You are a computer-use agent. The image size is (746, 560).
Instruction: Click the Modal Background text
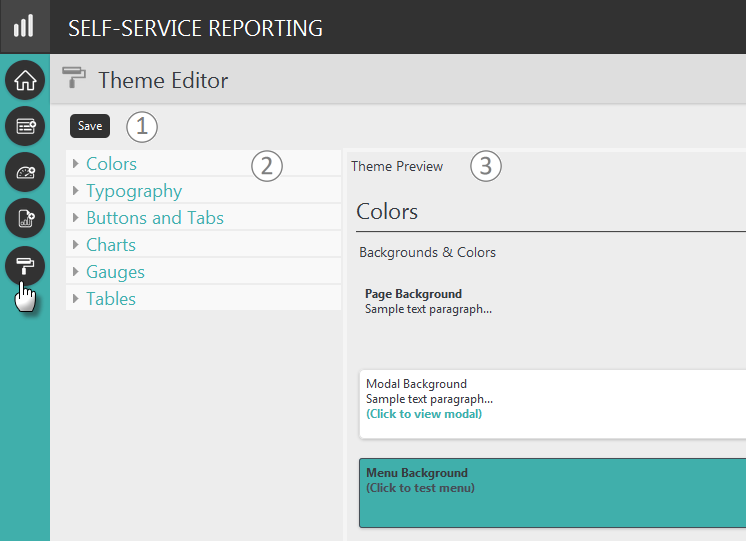[x=416, y=383]
